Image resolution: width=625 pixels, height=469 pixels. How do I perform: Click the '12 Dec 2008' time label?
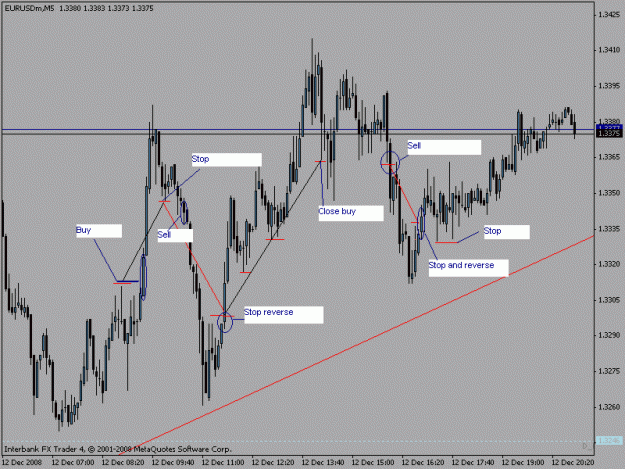click(x=22, y=462)
